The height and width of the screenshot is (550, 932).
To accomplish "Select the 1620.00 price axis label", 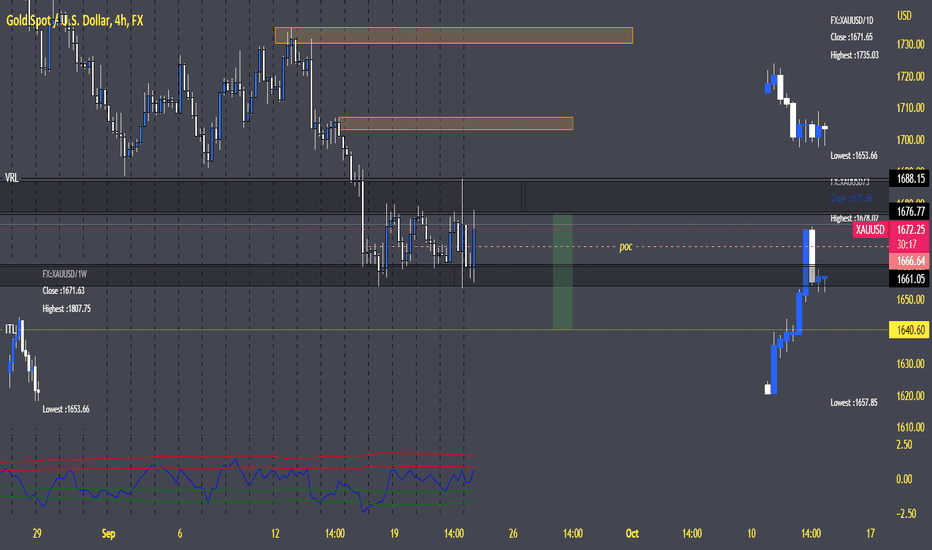I will (910, 396).
